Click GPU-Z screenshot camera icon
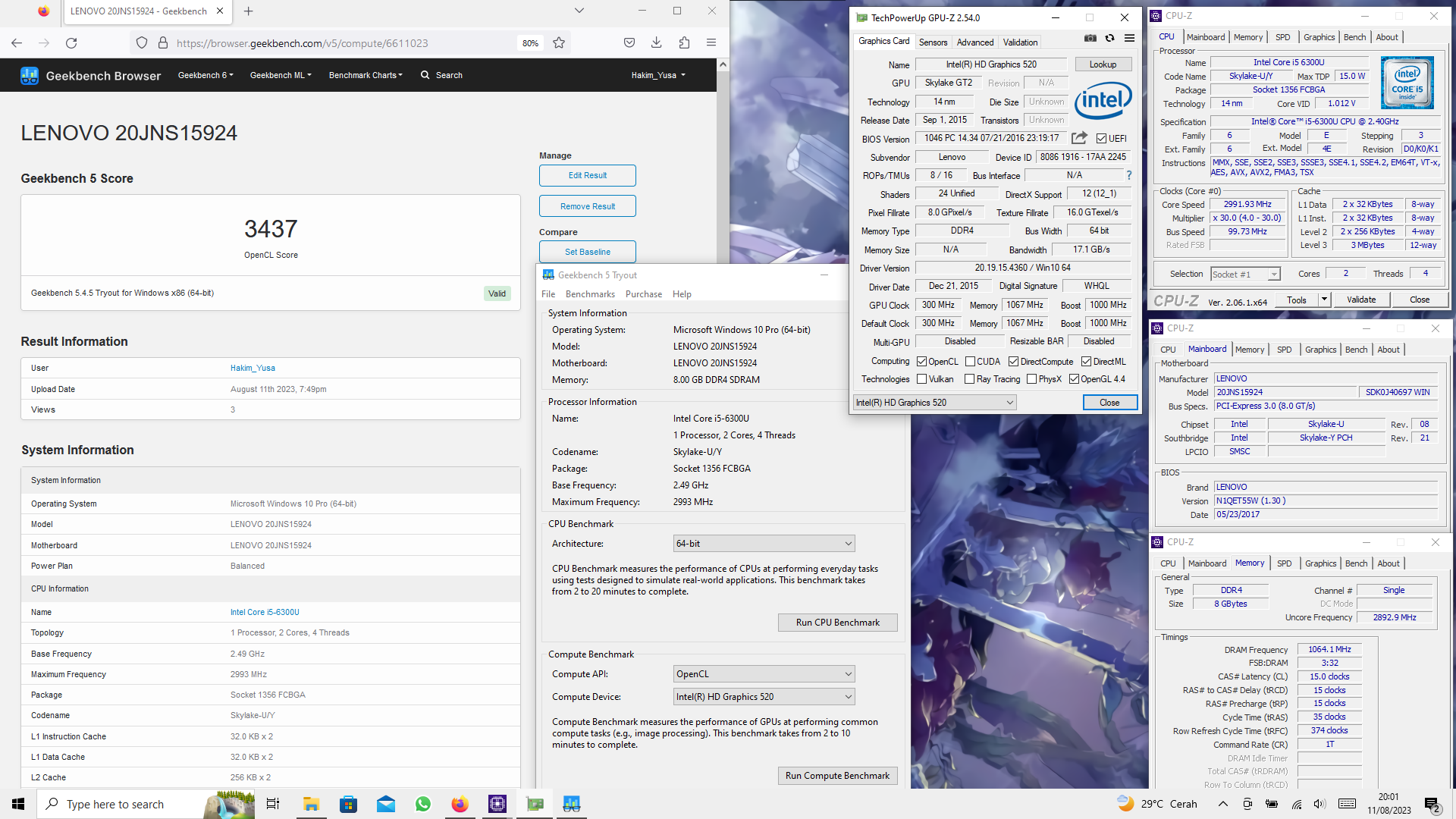The height and width of the screenshot is (819, 1456). (x=1090, y=38)
